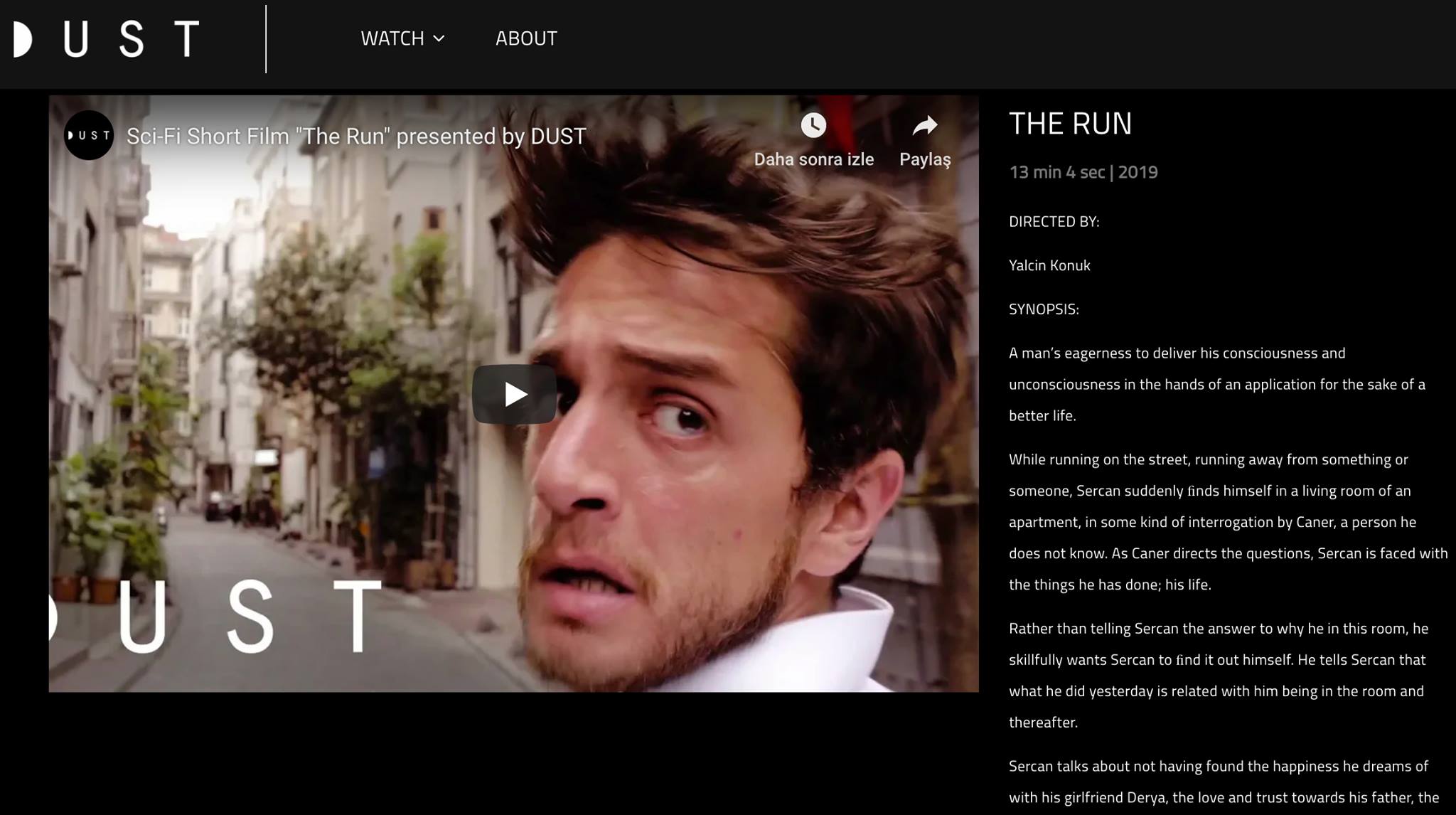Select the duration text '13 min 4 sec | 2019'
Screen dimensions: 1456x815
coord(1083,172)
